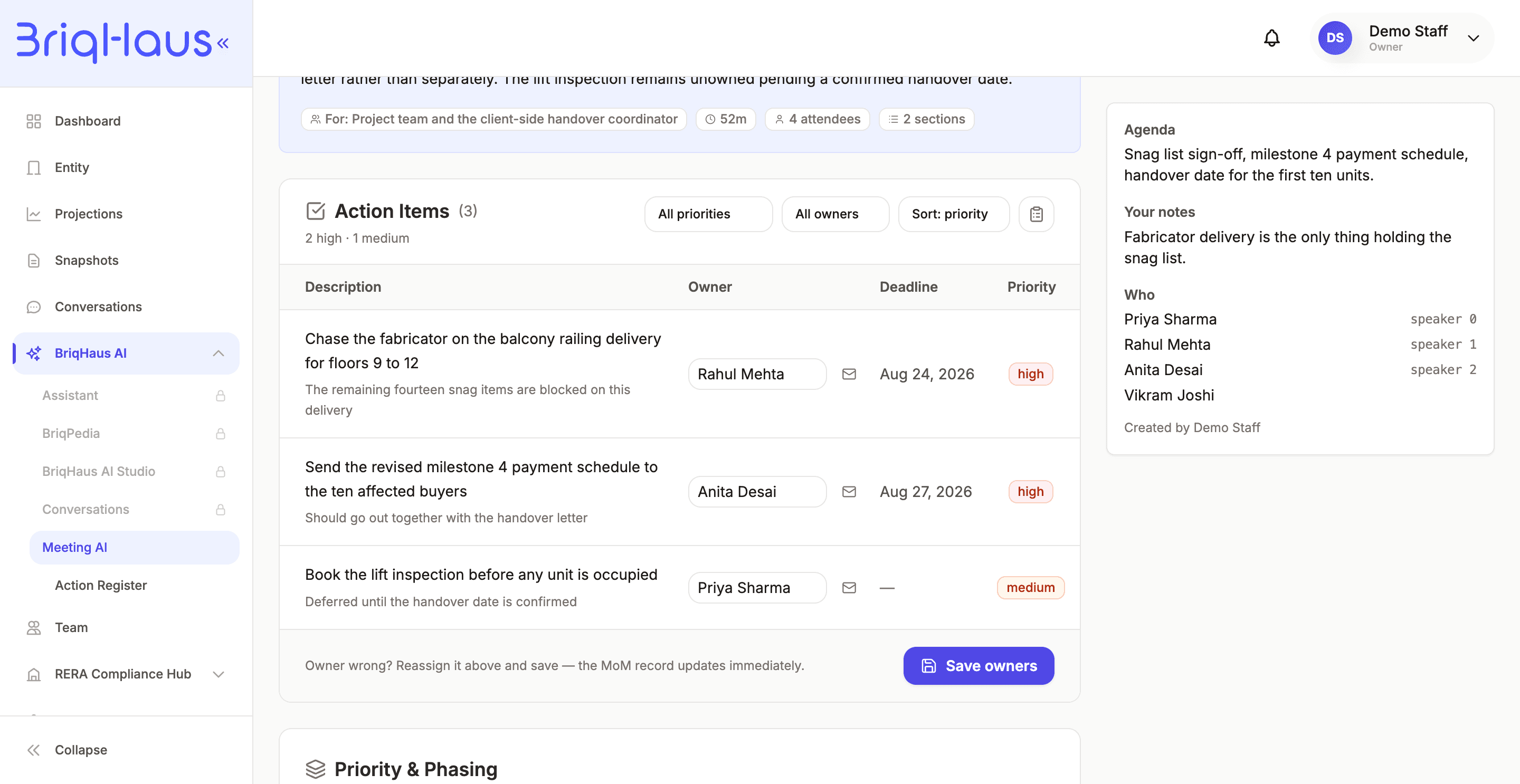
Task: Open top-level Conversations in sidebar
Action: tap(126, 307)
